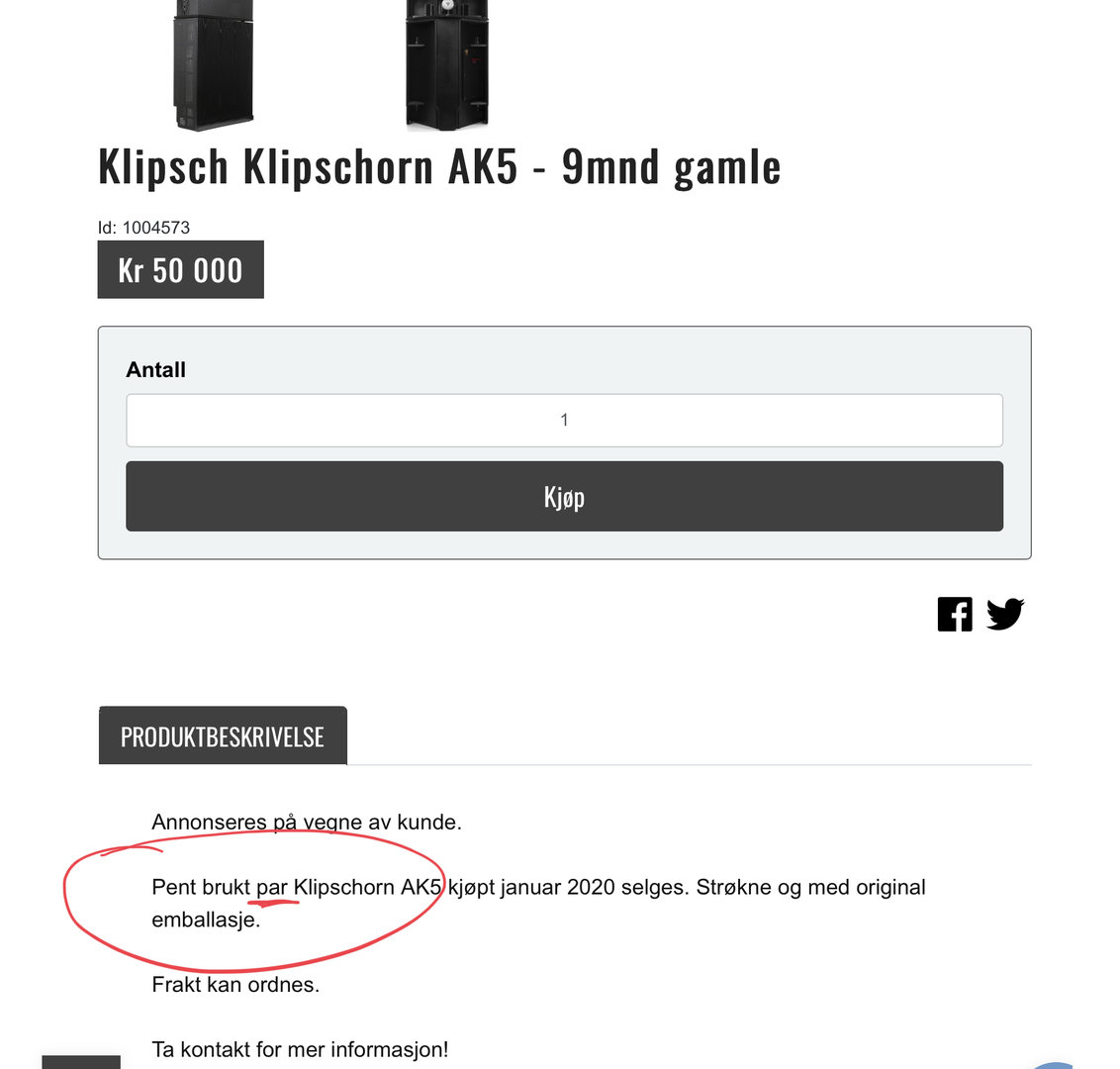Image resolution: width=1120 pixels, height=1069 pixels.
Task: Click the 'Annonseres på vegne av kunde' line
Action: (x=307, y=822)
